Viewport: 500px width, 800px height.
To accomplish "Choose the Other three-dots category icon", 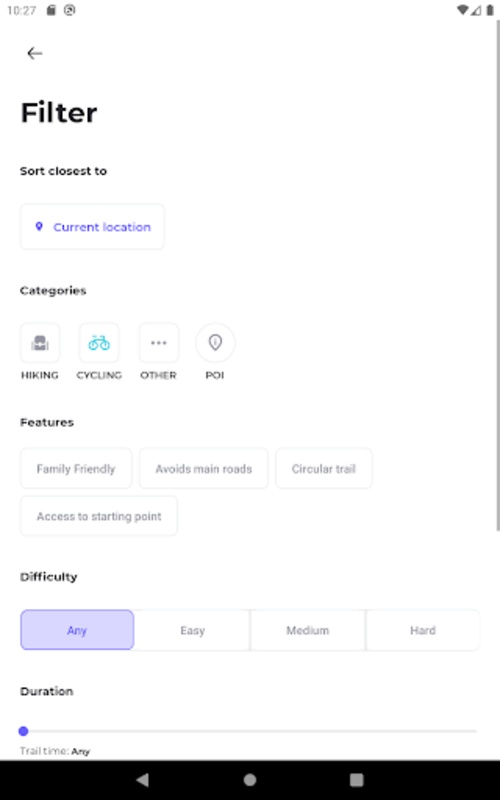I will pyautogui.click(x=159, y=343).
